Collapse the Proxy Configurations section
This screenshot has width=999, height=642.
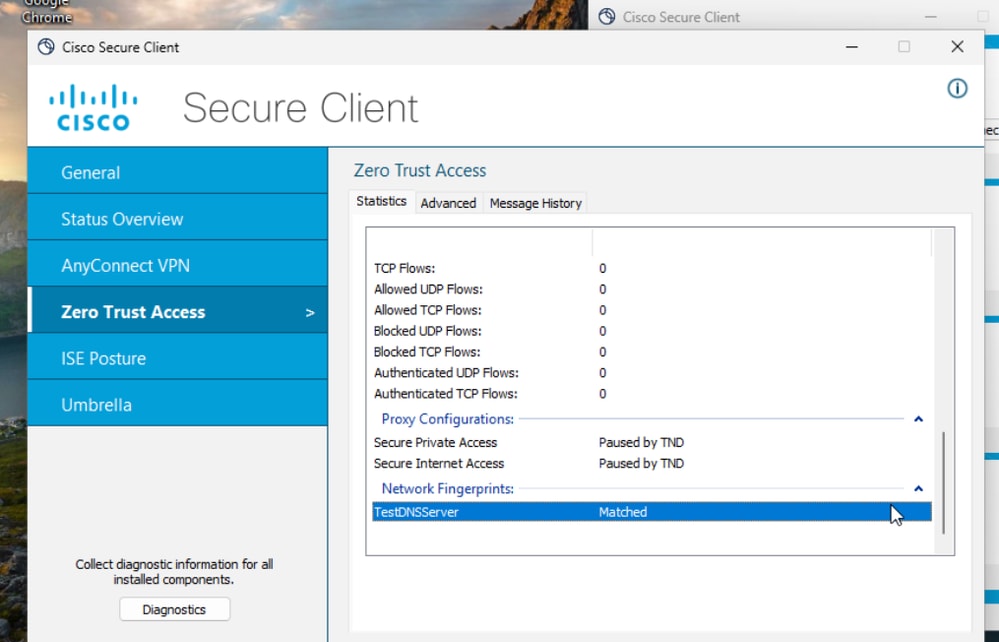pos(918,420)
